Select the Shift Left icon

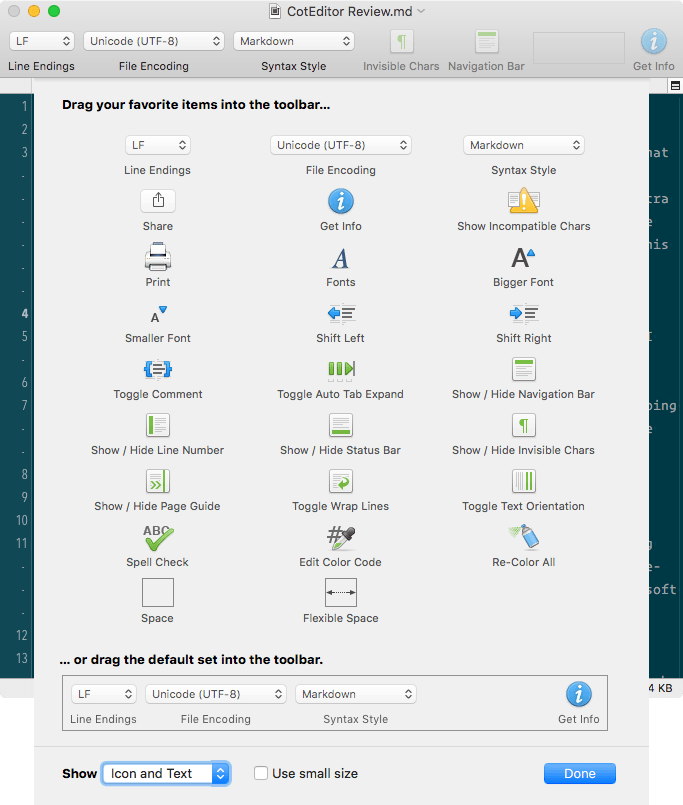coord(341,313)
